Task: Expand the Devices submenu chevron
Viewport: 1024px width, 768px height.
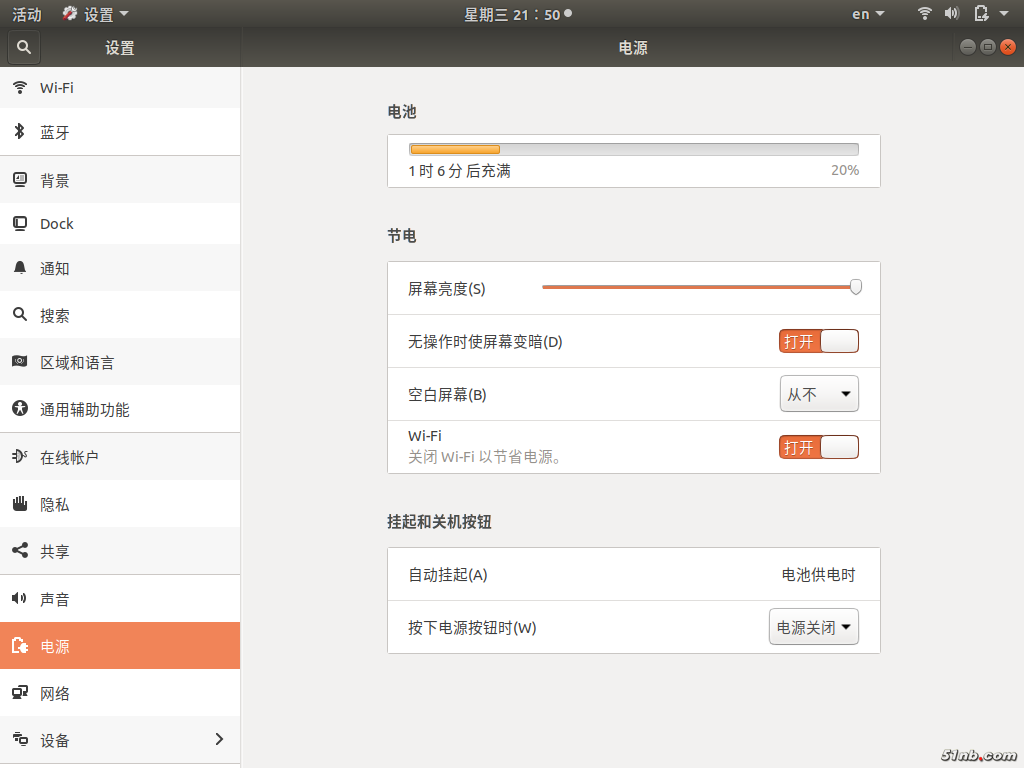Action: pos(219,740)
